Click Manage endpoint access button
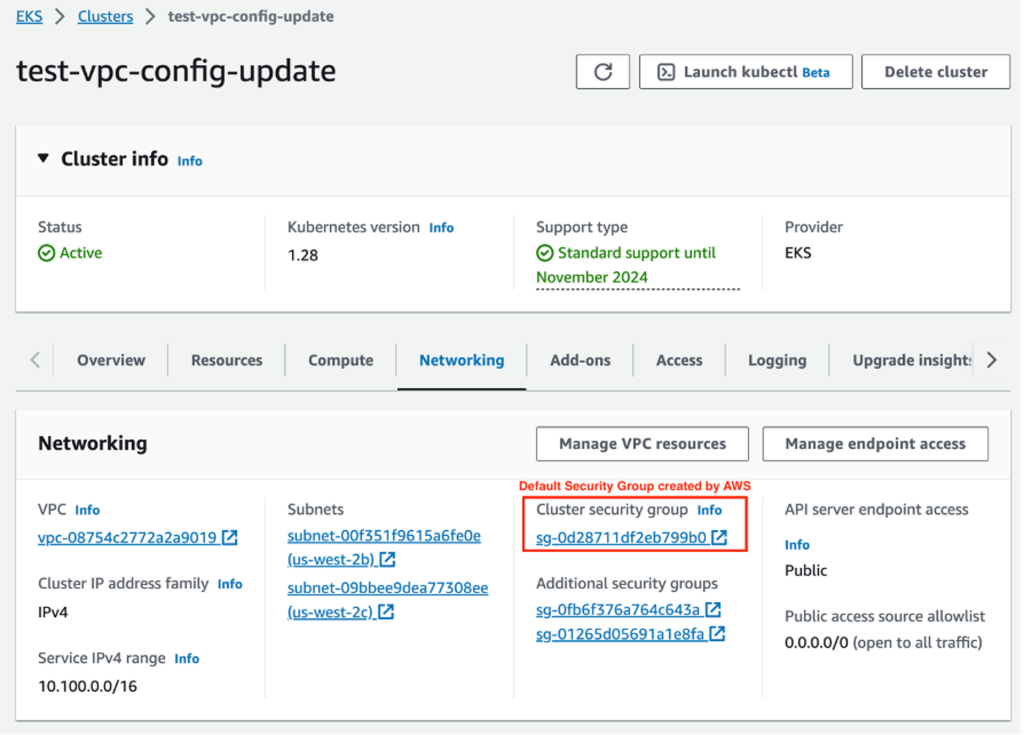 [875, 444]
